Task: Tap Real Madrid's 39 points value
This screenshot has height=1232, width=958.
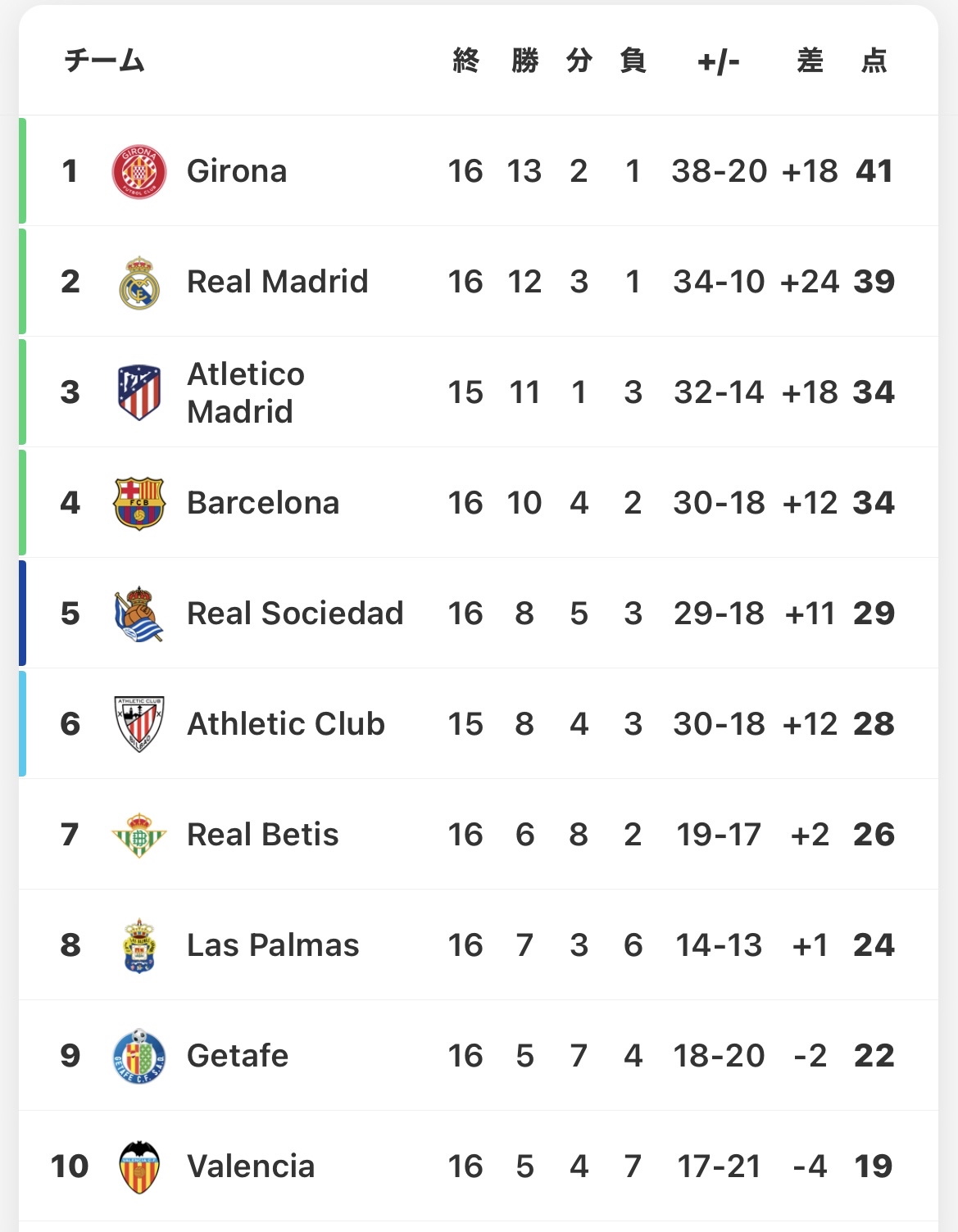Action: tap(874, 282)
